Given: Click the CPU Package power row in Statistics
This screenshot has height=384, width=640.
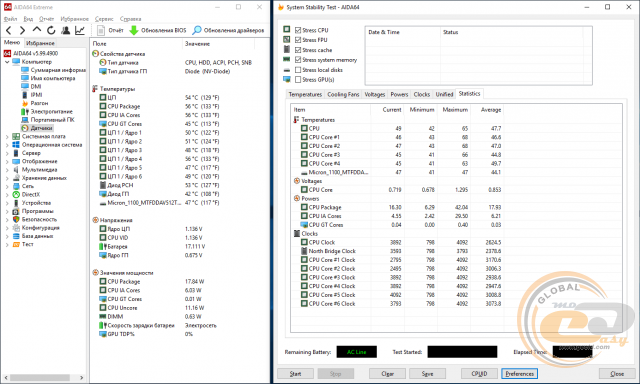Looking at the screenshot, I should pos(397,207).
